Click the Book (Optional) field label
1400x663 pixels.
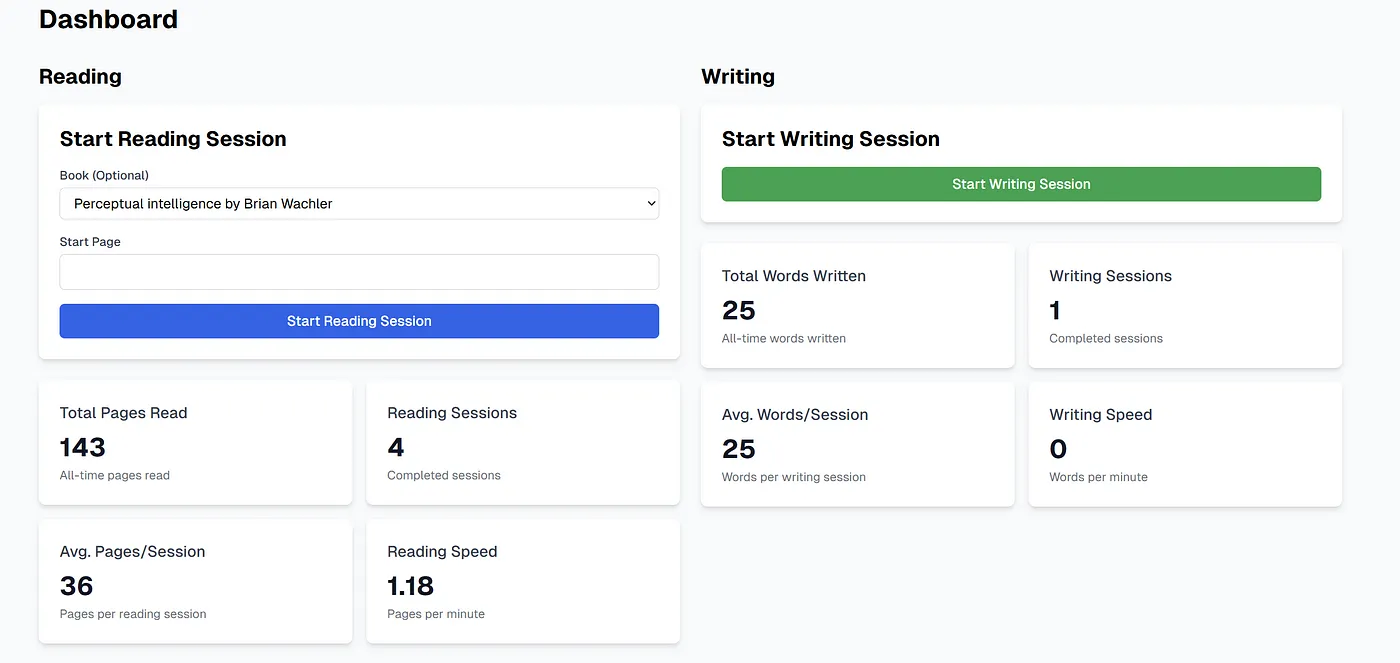click(104, 175)
